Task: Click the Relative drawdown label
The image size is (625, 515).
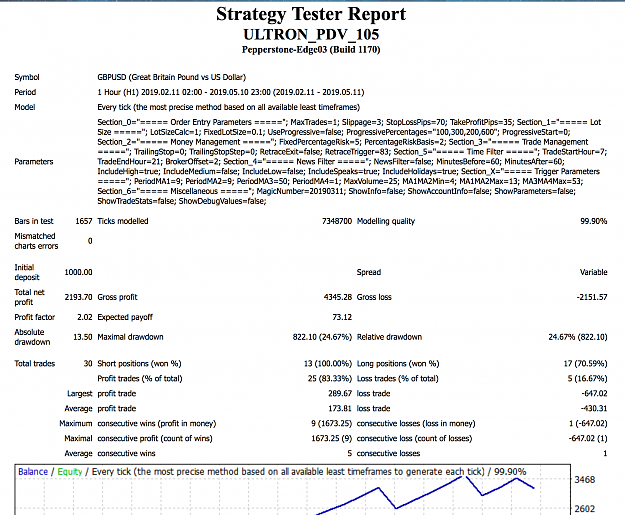Action: (389, 337)
